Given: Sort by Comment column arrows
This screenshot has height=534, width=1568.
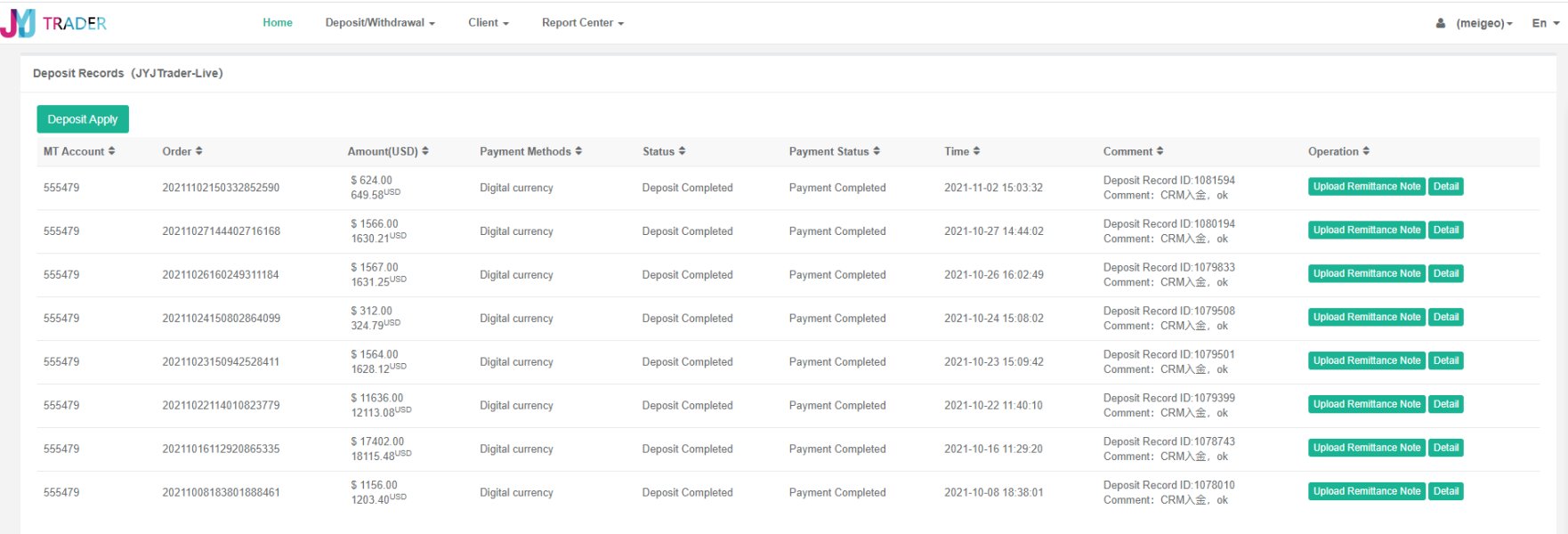Looking at the screenshot, I should pos(1160,151).
